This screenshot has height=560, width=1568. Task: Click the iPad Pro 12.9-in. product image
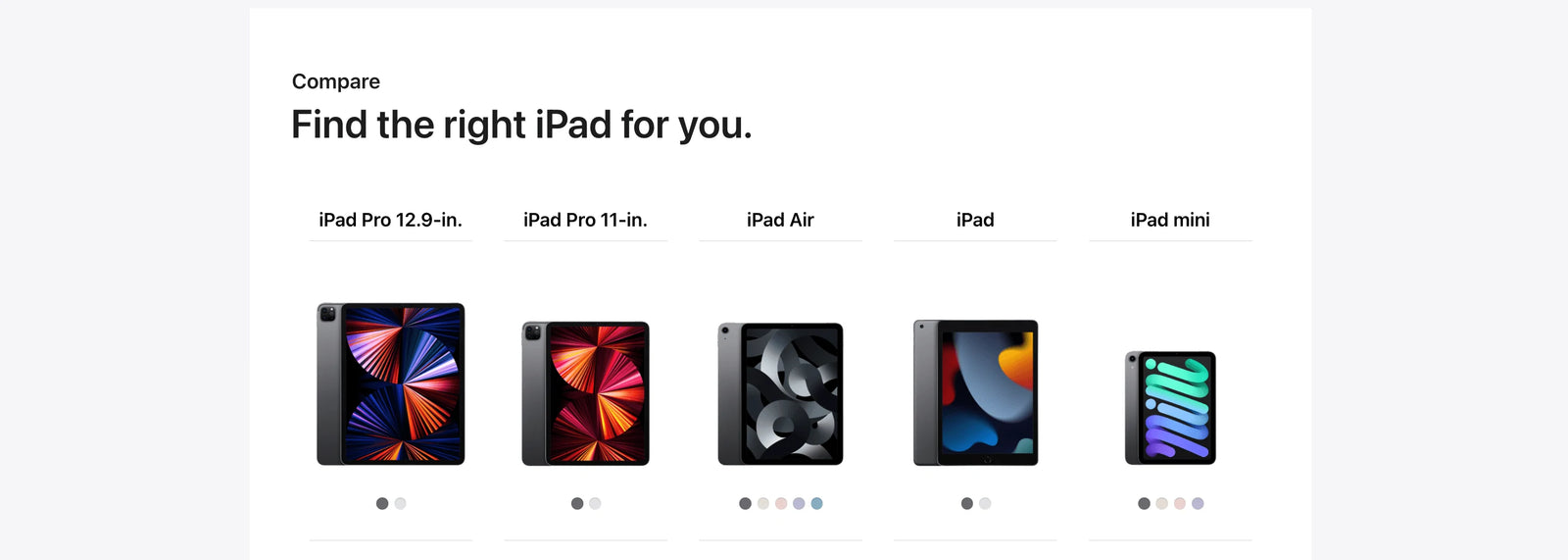(390, 383)
